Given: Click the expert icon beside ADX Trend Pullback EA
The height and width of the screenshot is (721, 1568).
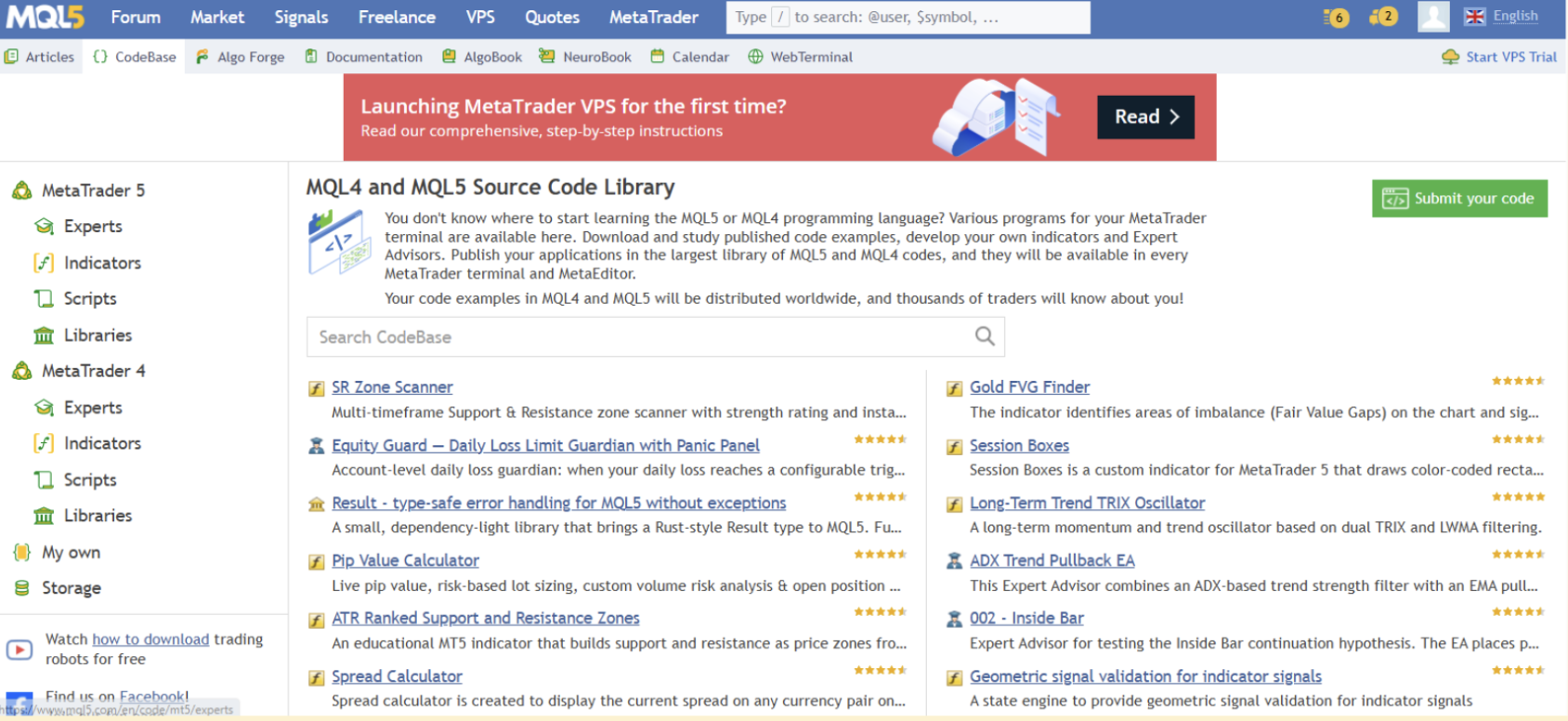Looking at the screenshot, I should point(954,561).
